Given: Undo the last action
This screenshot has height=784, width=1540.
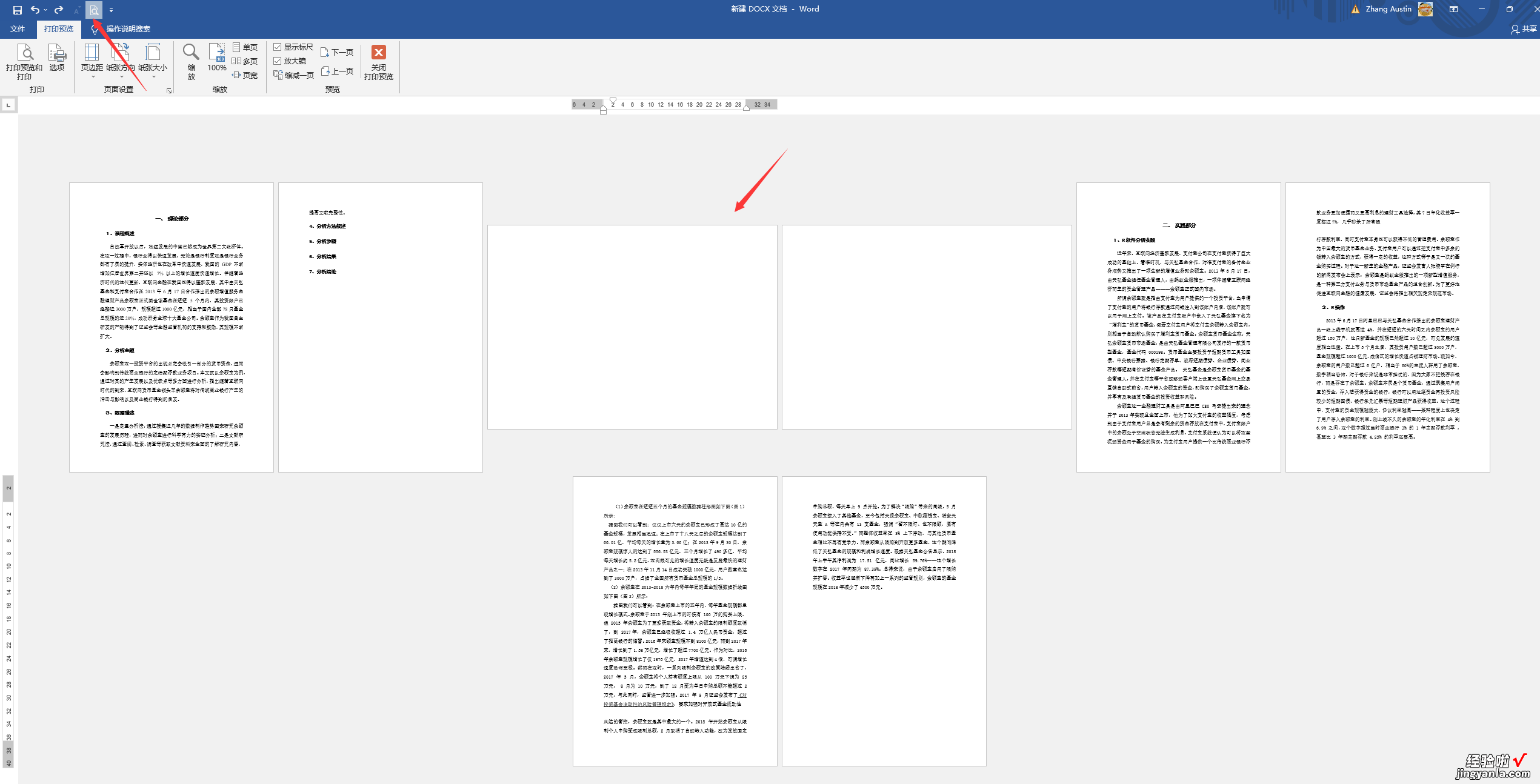Looking at the screenshot, I should pyautogui.click(x=35, y=10).
